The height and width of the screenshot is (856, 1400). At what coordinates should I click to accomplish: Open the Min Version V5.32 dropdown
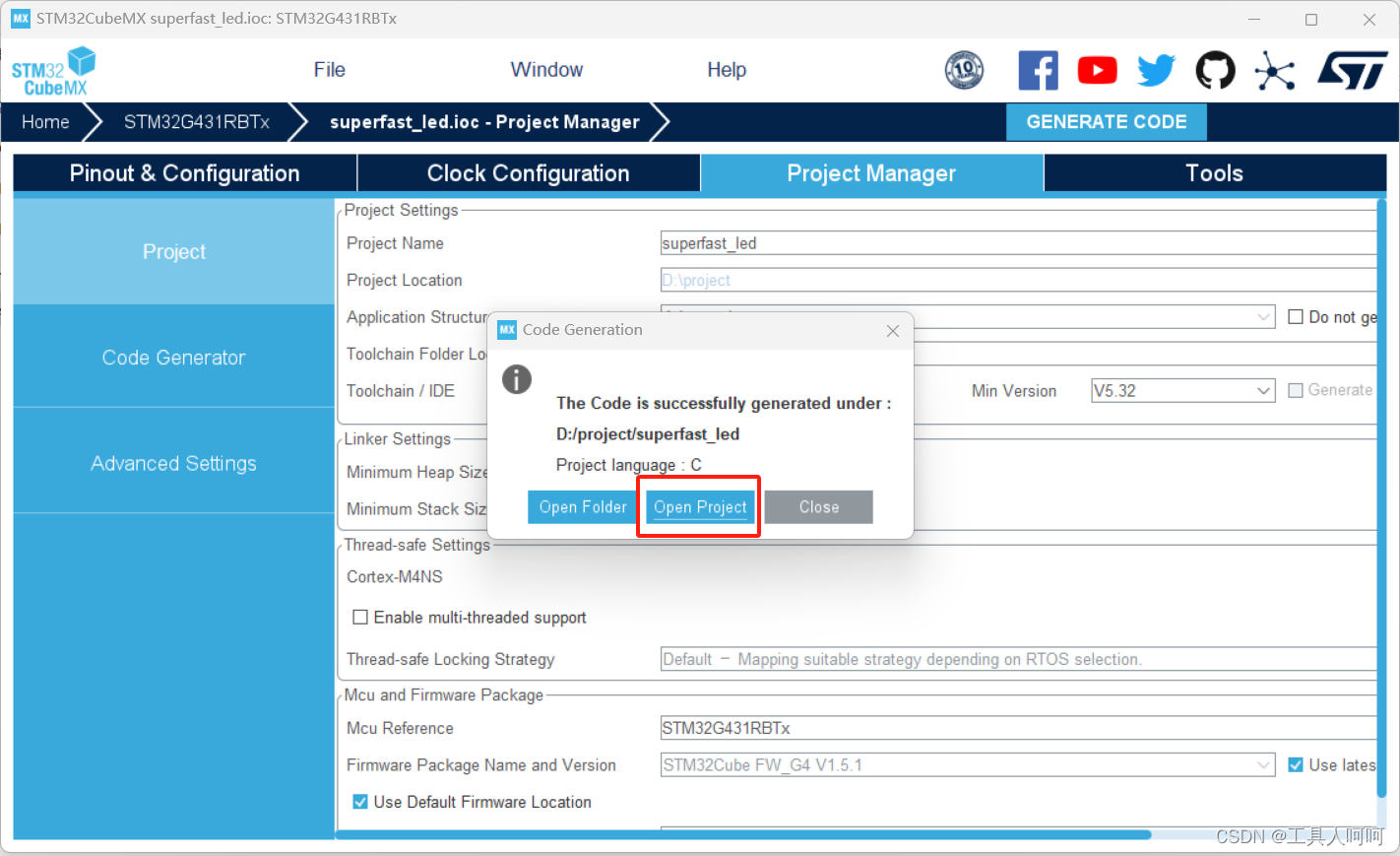pos(1182,391)
